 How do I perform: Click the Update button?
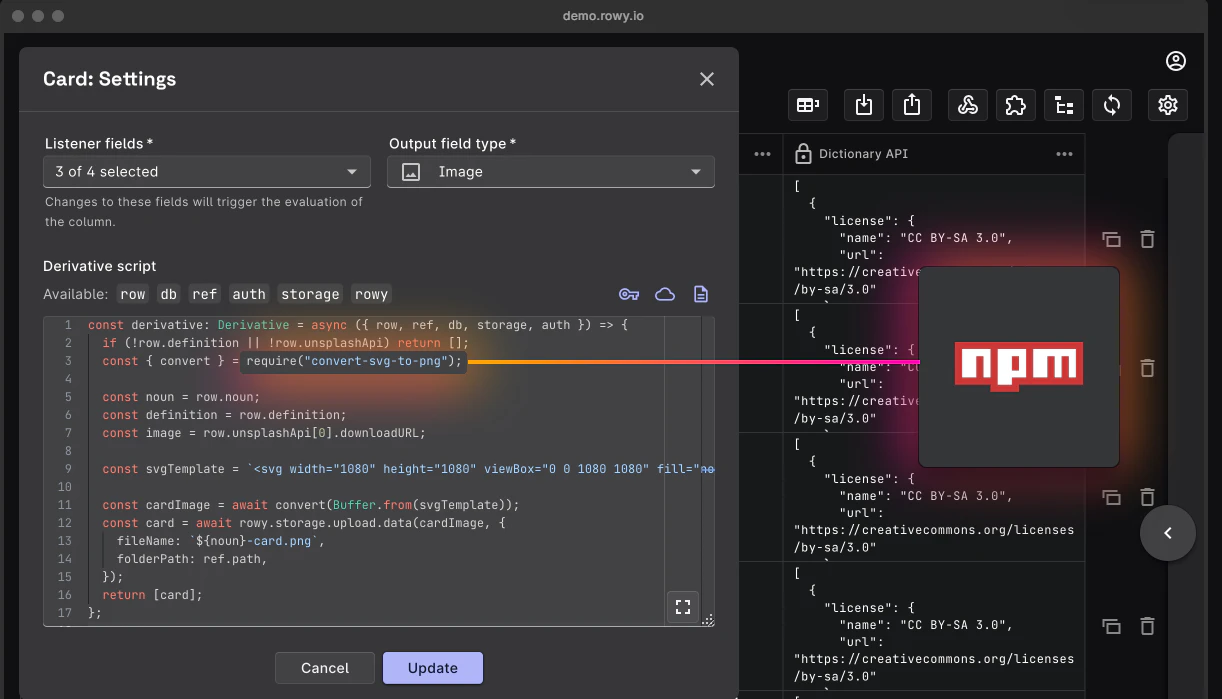click(433, 668)
